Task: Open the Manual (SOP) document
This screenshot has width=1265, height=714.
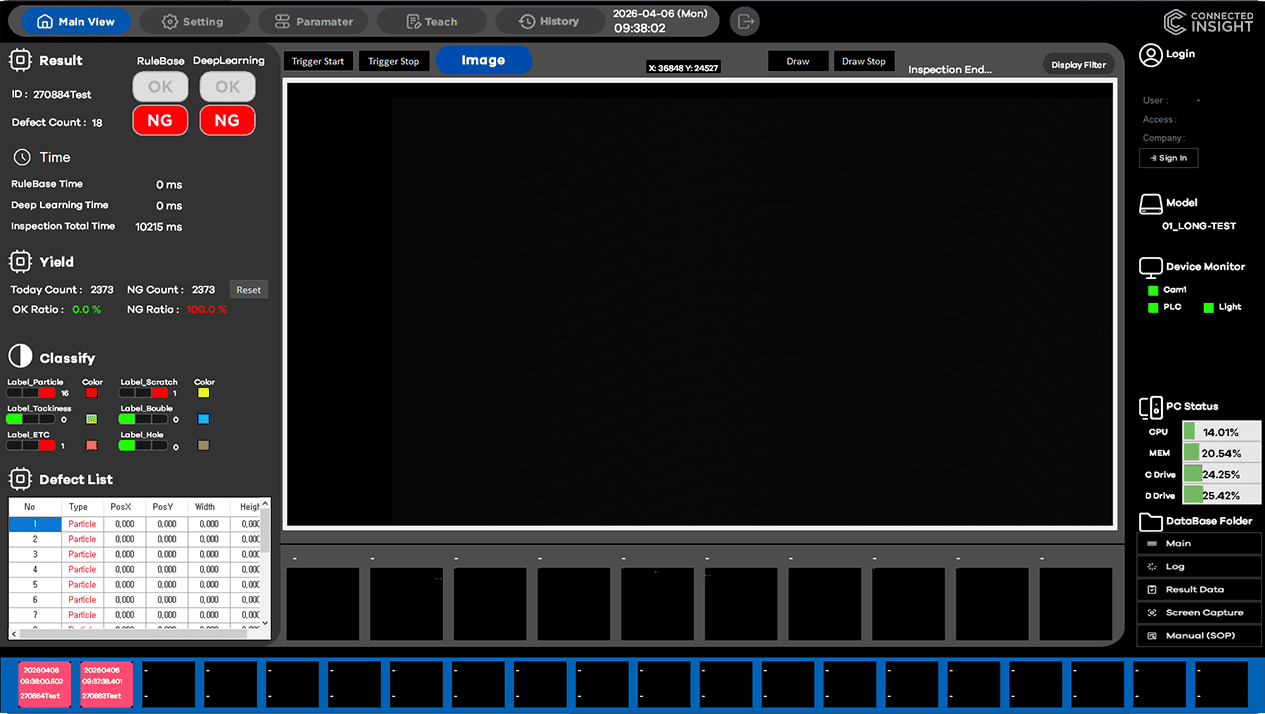Action: [1199, 635]
